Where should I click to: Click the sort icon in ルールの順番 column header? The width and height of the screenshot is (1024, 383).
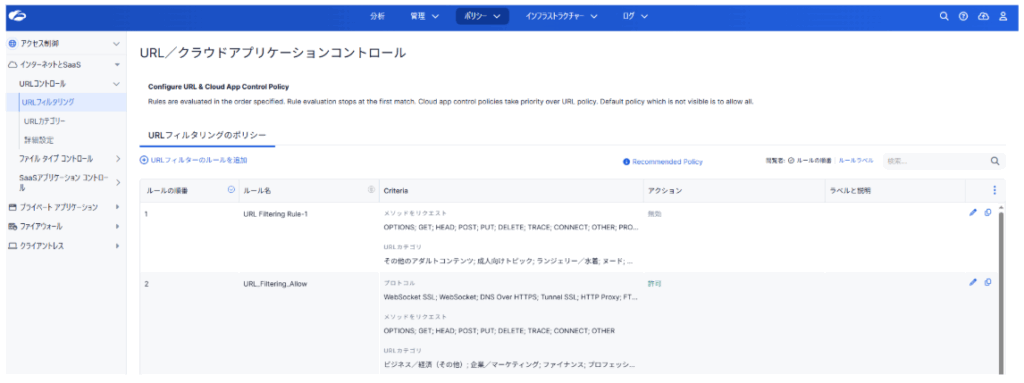(x=231, y=190)
